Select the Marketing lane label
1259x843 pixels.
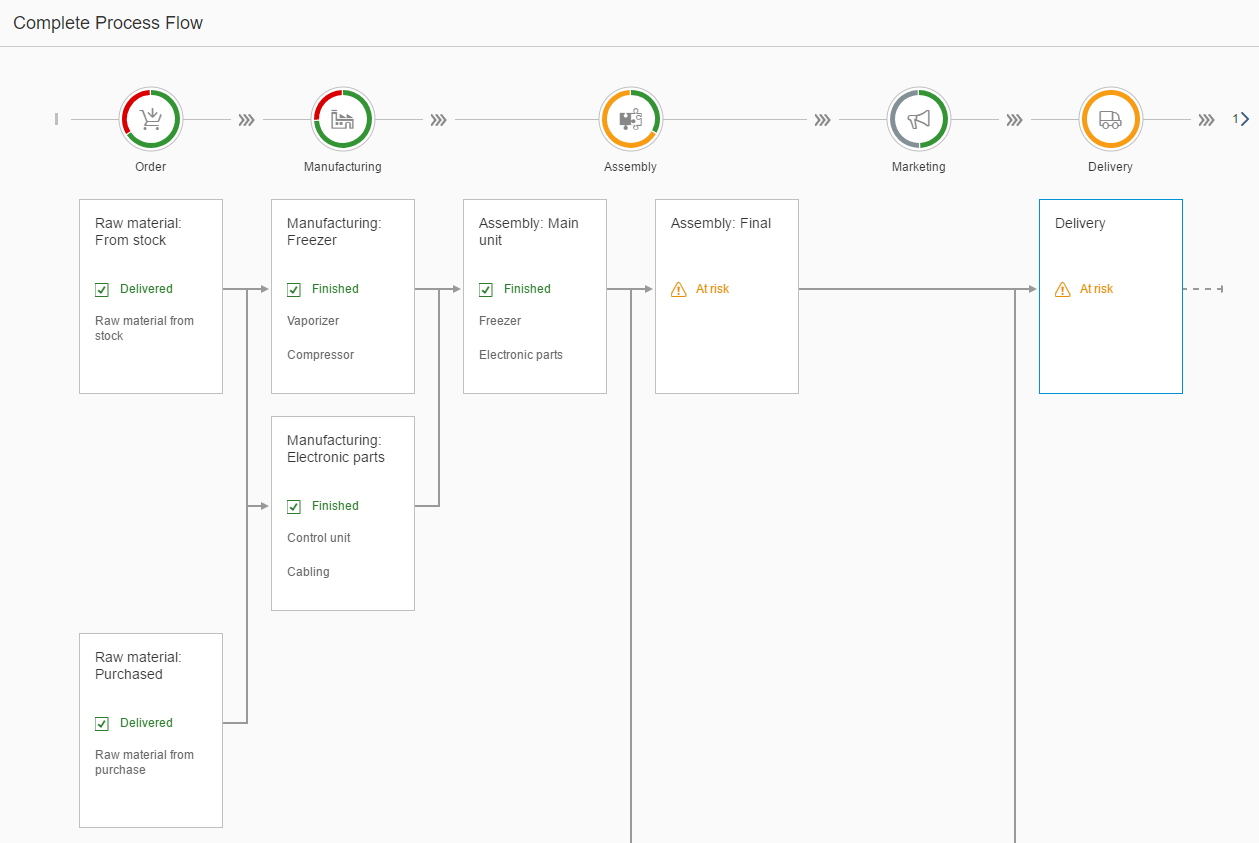click(919, 167)
